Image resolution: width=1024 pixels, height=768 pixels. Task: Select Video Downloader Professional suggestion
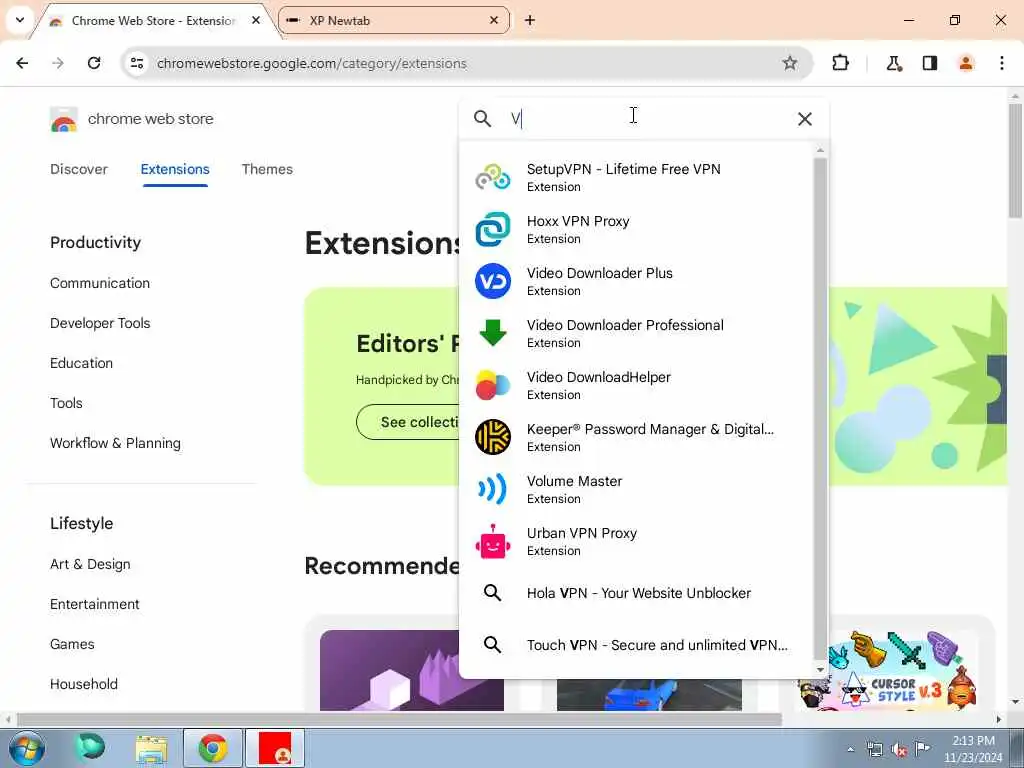(x=637, y=333)
